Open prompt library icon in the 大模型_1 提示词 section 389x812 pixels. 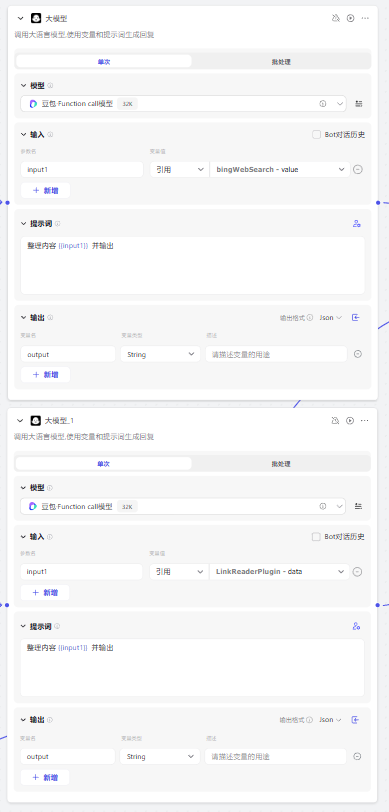coord(356,626)
